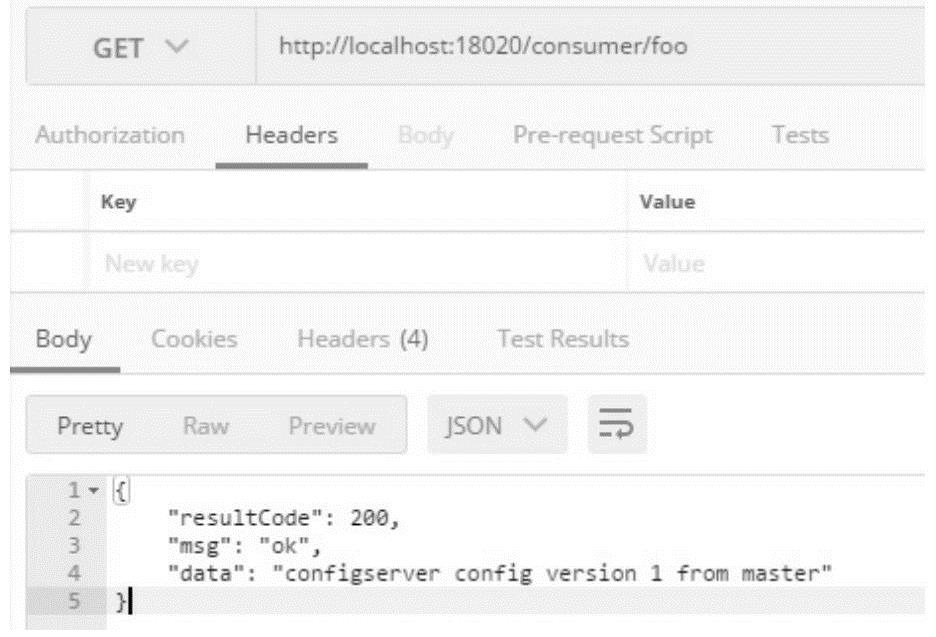Select the request Headers tab
Image resolution: width=936 pixels, height=637 pixels.
[292, 135]
